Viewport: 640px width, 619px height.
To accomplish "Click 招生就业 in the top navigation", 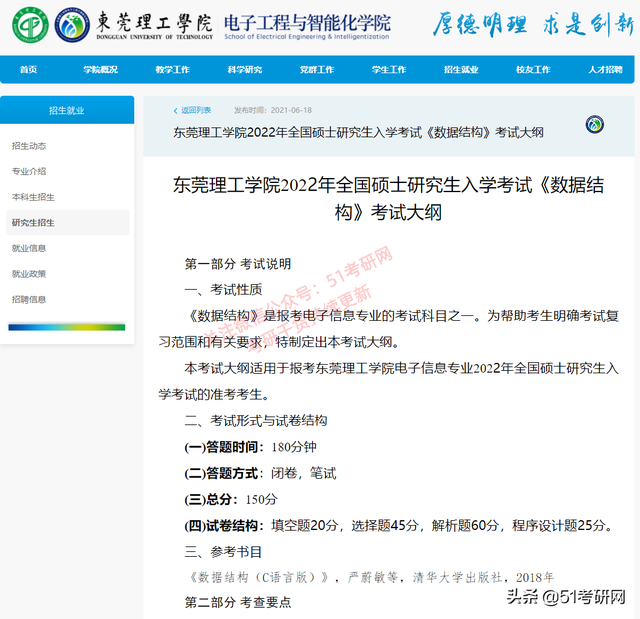I will pos(460,70).
